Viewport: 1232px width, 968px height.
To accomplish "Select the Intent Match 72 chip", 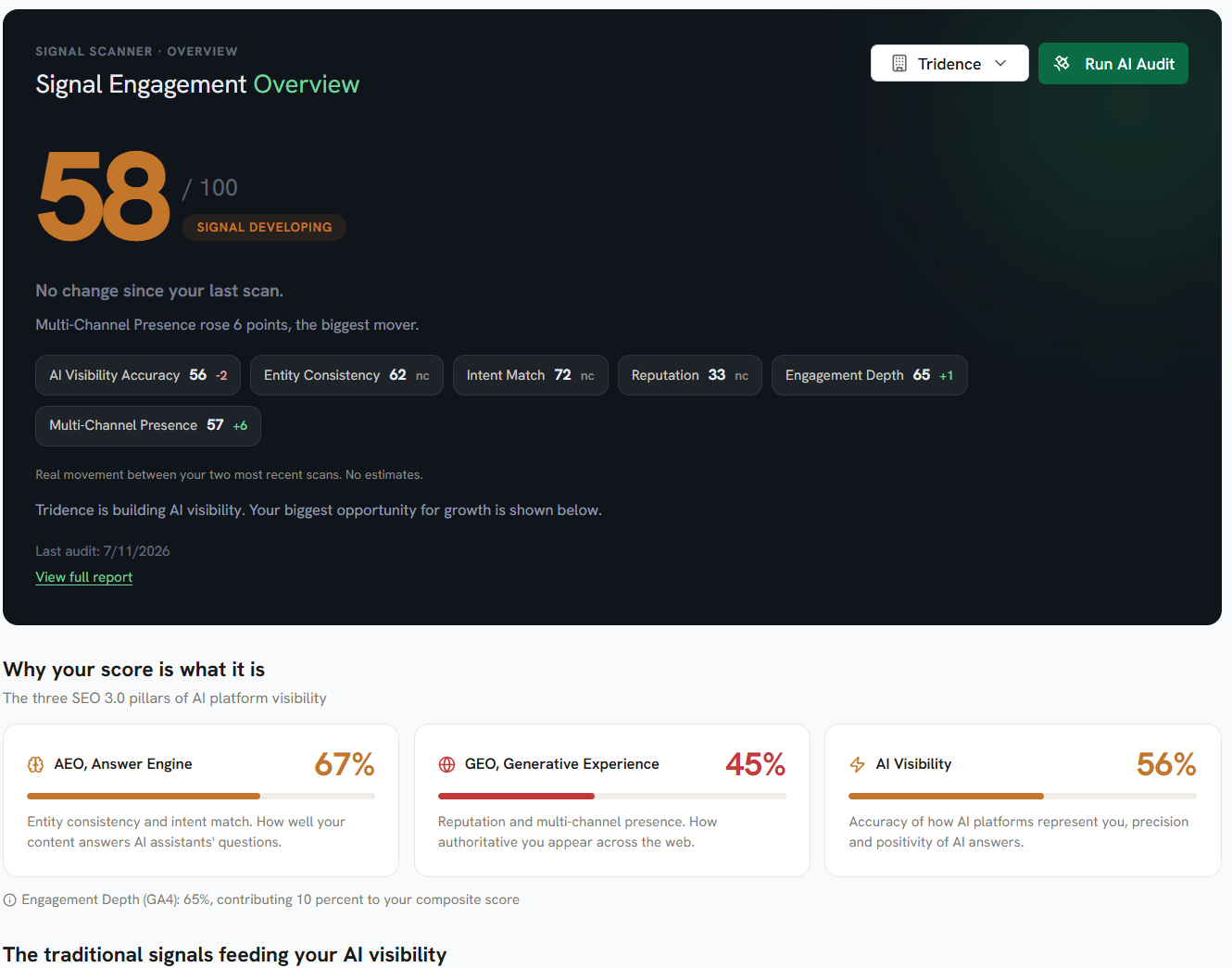I will [531, 375].
